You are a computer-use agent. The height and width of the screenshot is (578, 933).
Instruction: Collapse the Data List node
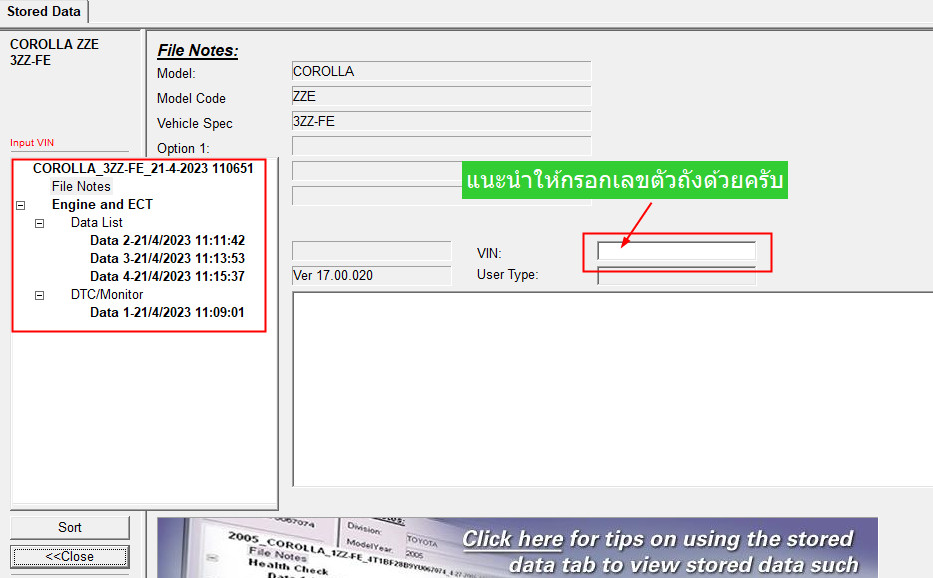[x=40, y=224]
